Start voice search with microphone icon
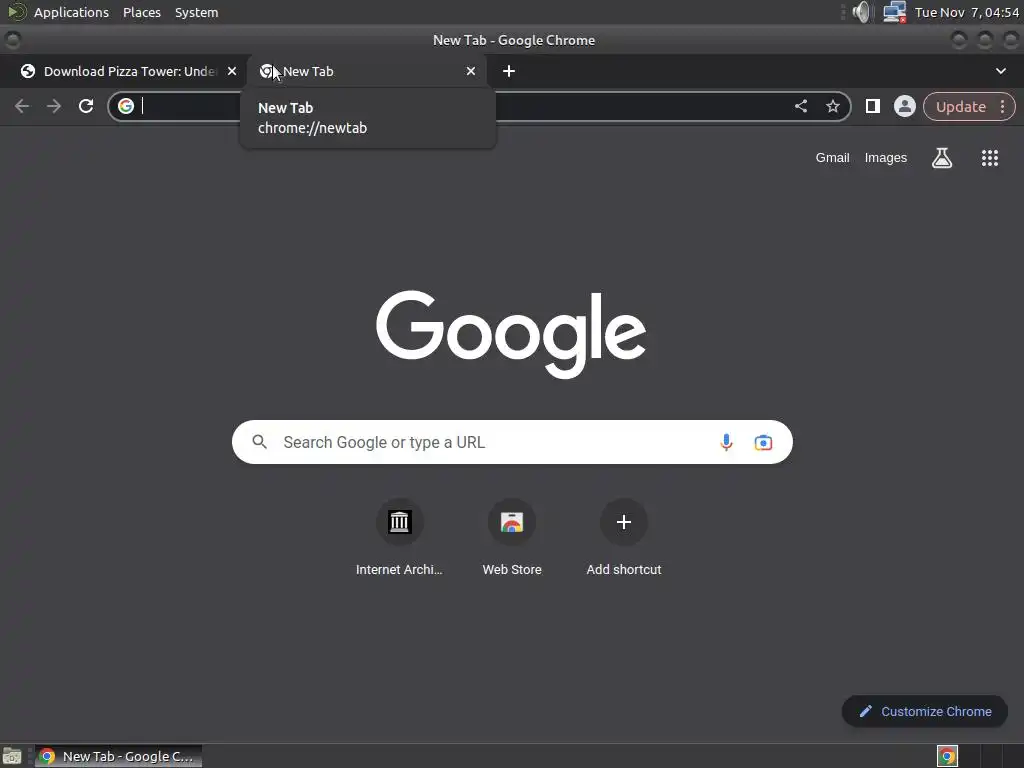 pyautogui.click(x=726, y=442)
